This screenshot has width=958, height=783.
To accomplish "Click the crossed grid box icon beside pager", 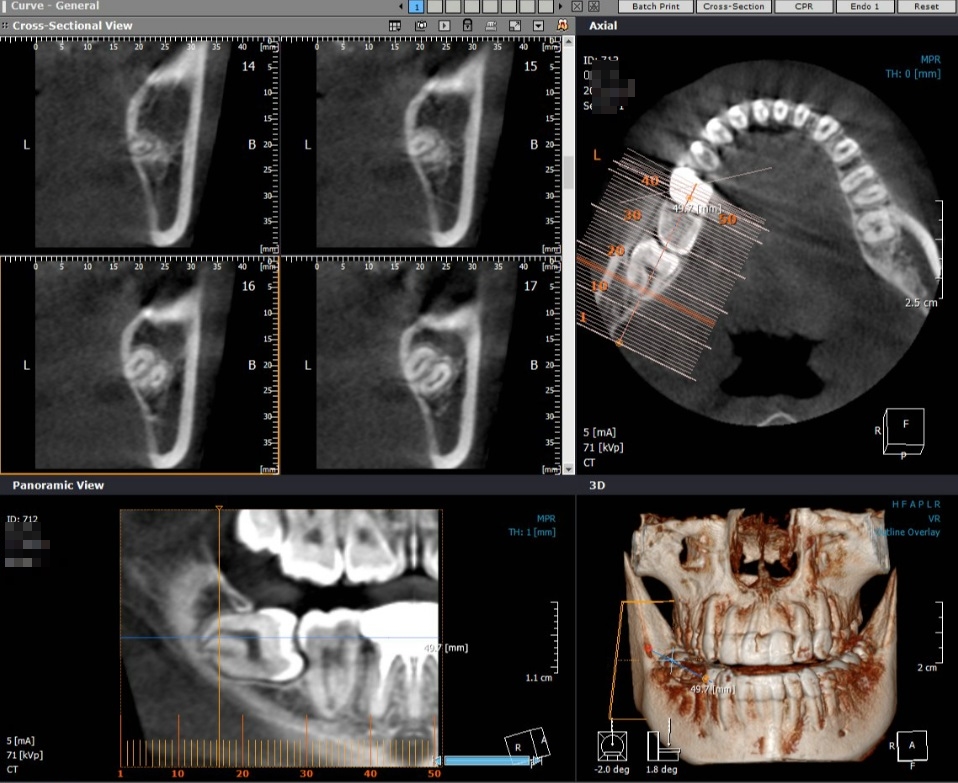I will point(592,7).
